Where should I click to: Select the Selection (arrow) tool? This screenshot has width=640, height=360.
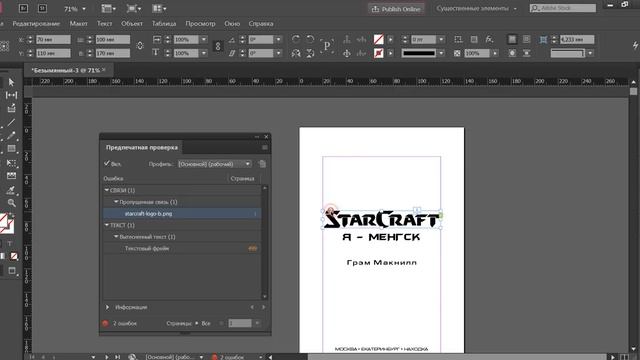tap(11, 82)
